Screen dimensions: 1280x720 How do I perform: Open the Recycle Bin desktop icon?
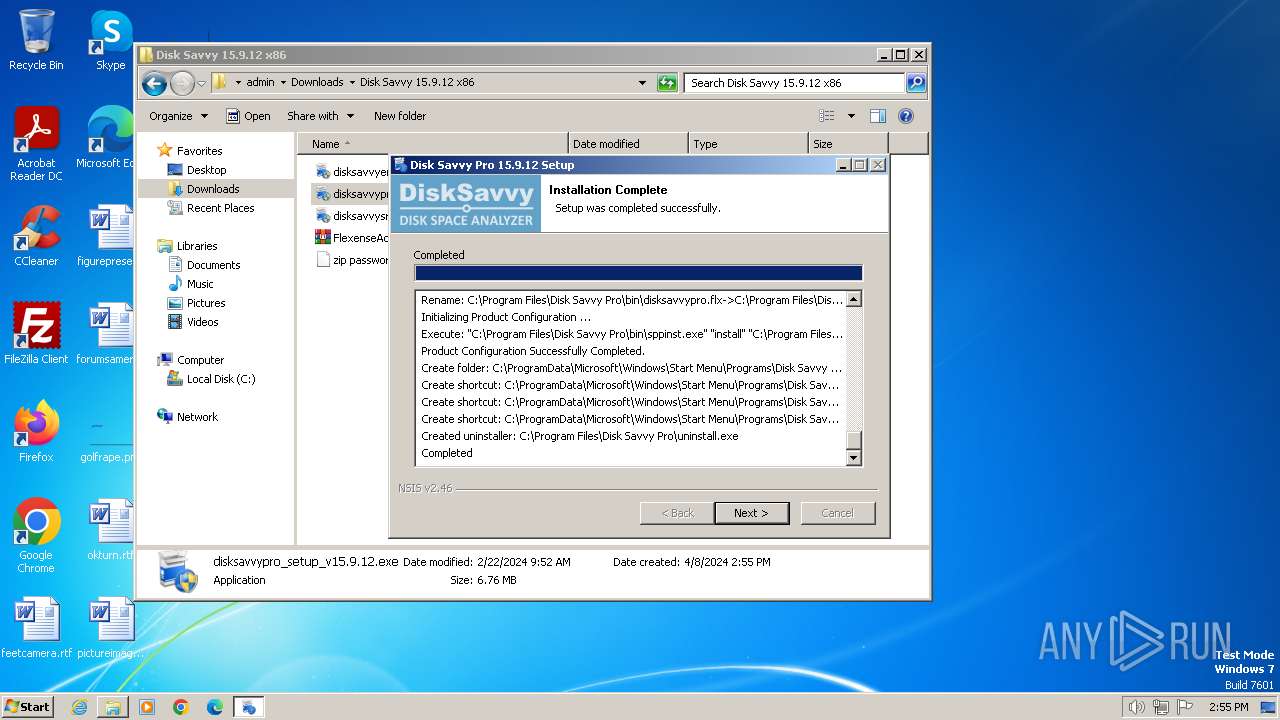click(x=36, y=41)
